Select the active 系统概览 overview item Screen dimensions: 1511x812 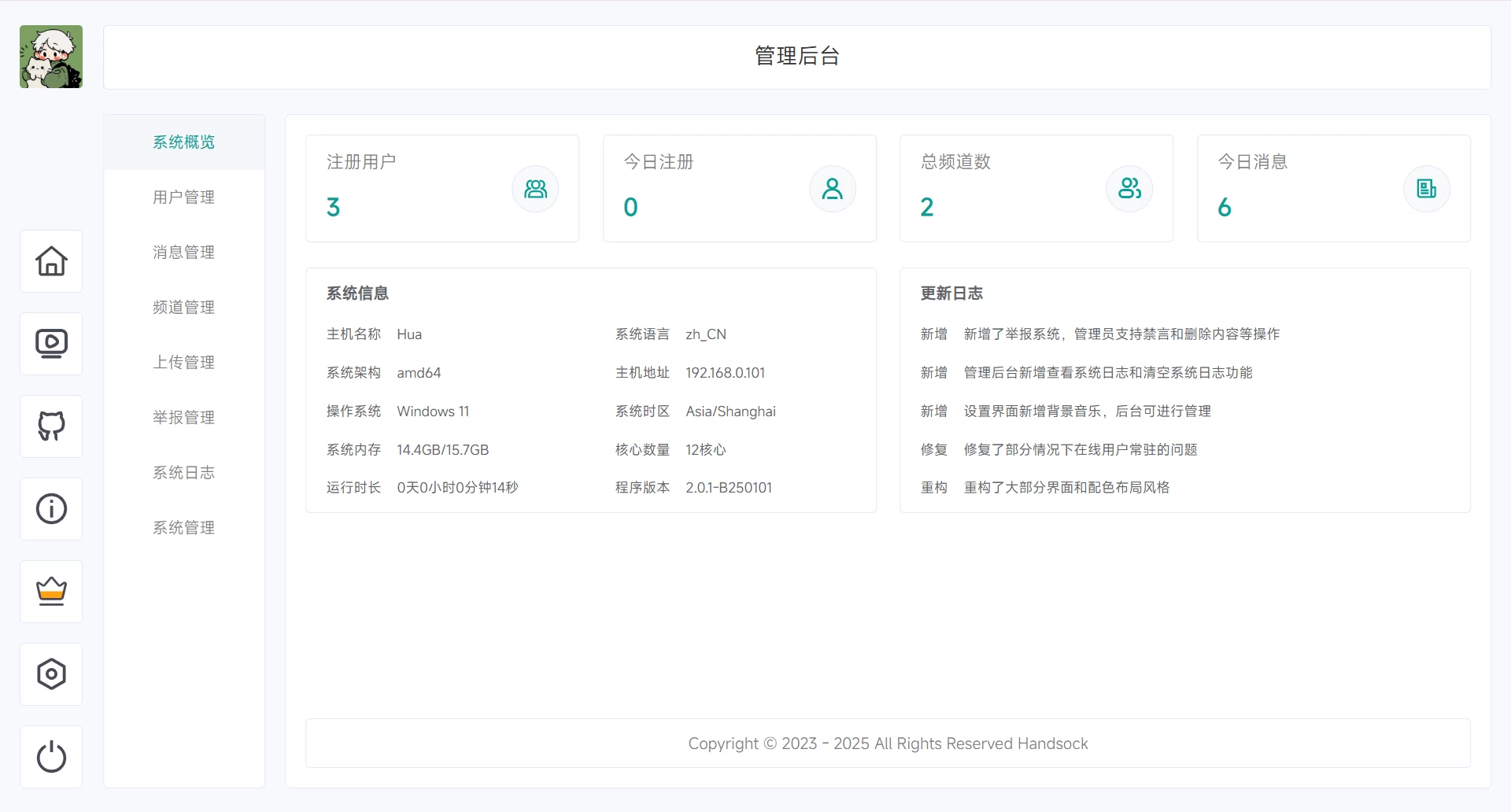click(x=183, y=142)
